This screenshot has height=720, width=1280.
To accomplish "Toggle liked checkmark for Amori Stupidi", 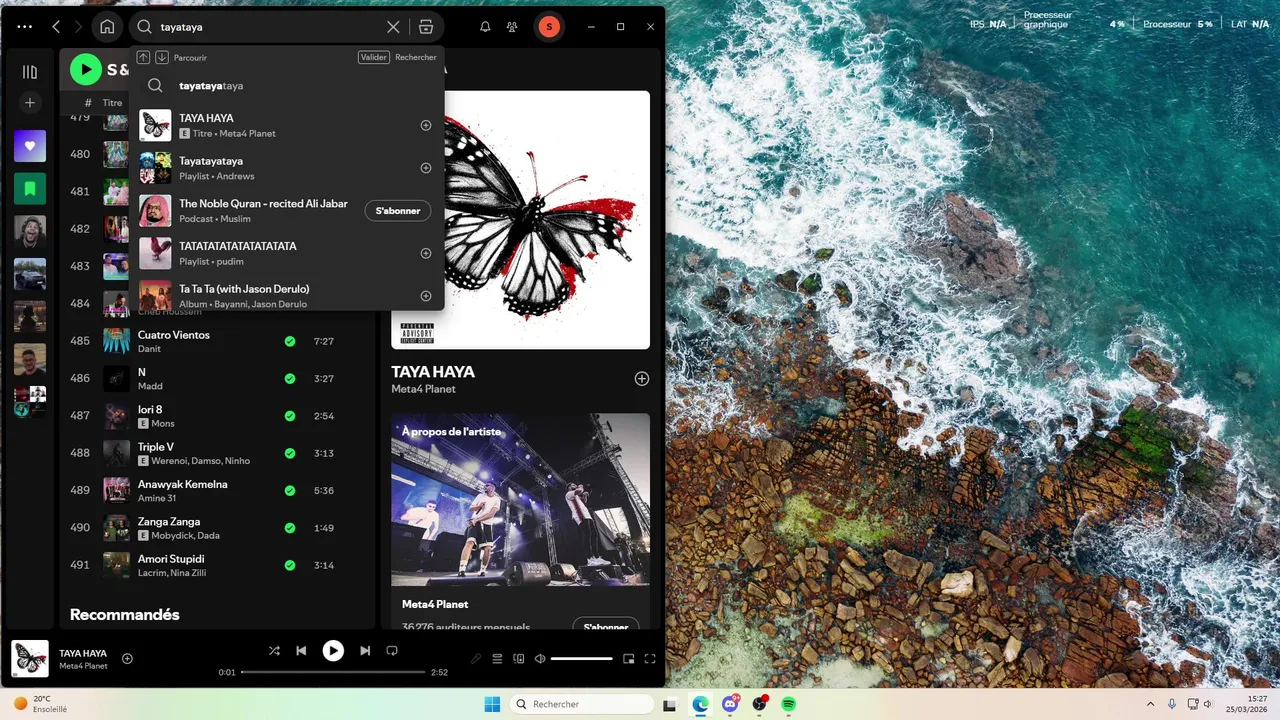I will click(290, 565).
